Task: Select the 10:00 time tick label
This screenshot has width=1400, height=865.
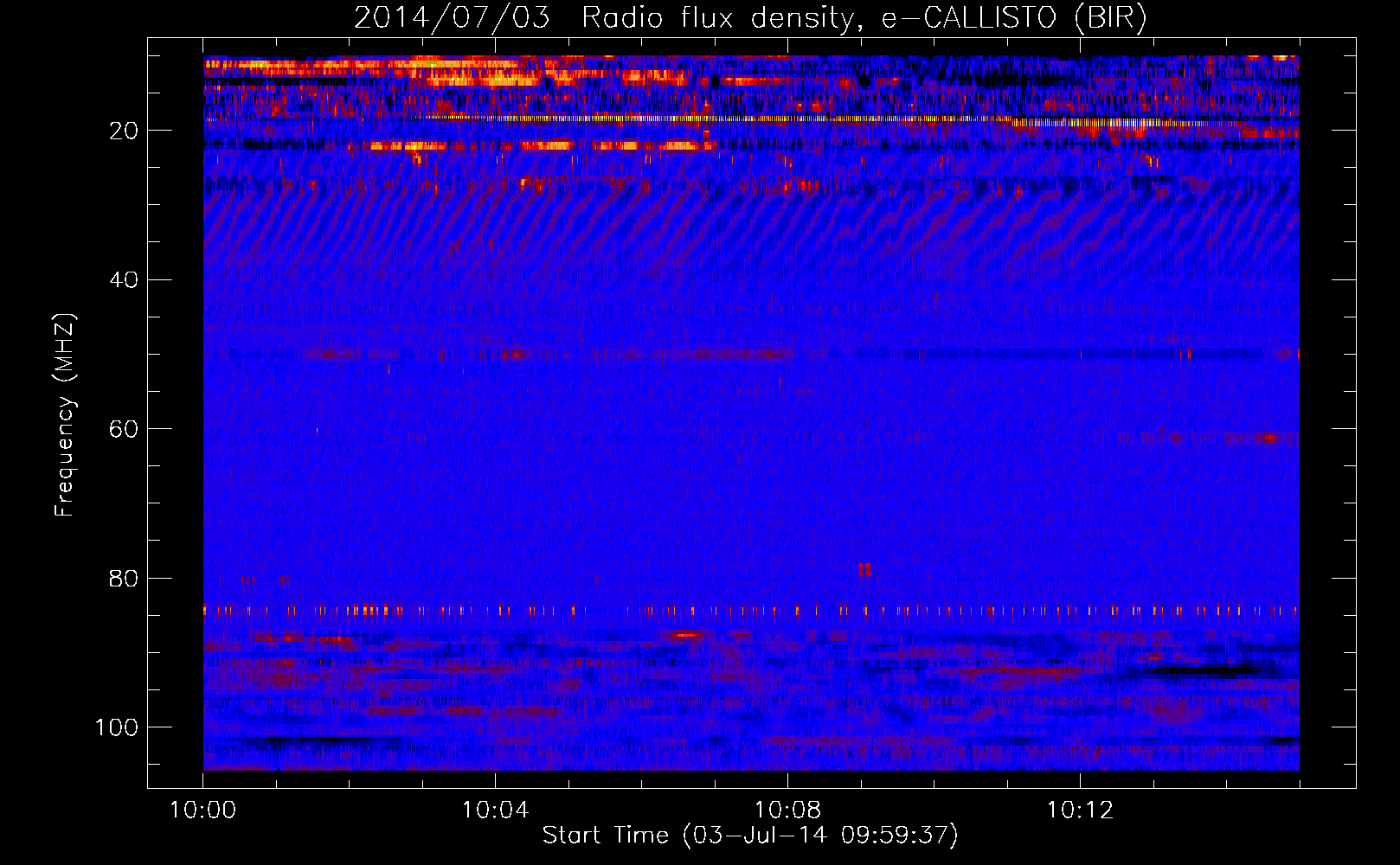Action: (x=202, y=811)
